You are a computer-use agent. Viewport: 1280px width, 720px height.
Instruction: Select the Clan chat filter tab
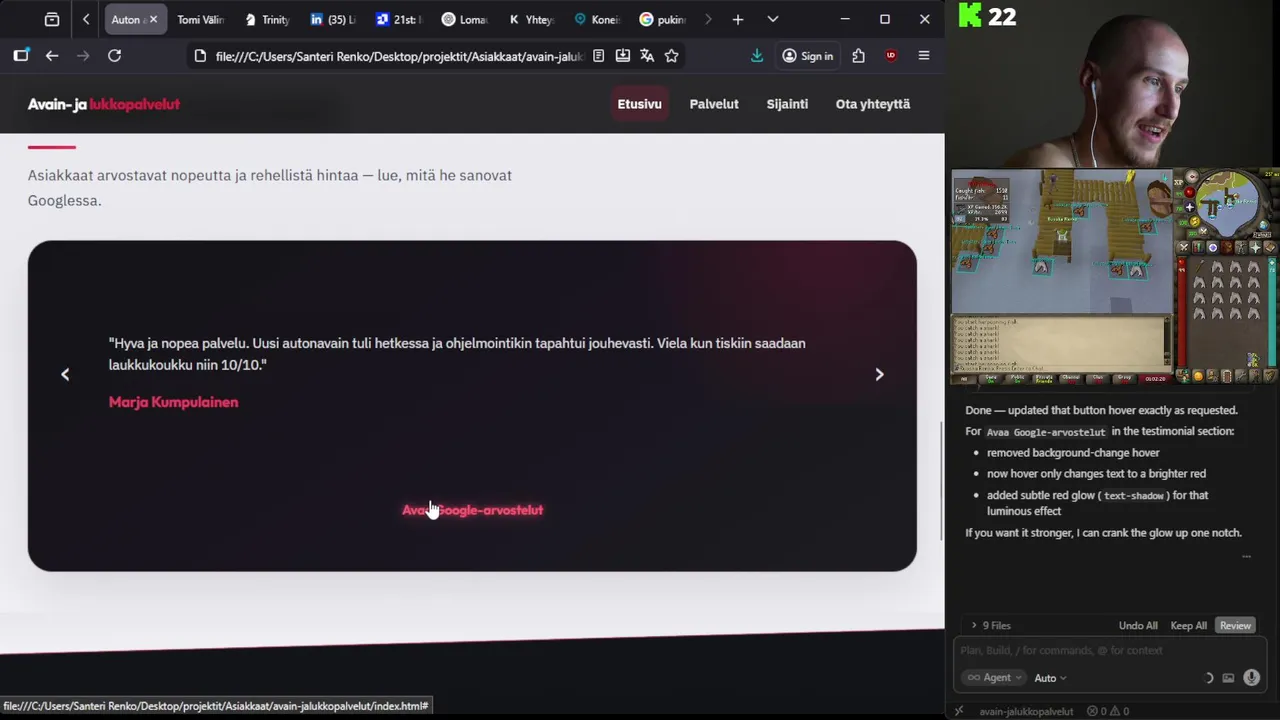tap(1098, 378)
